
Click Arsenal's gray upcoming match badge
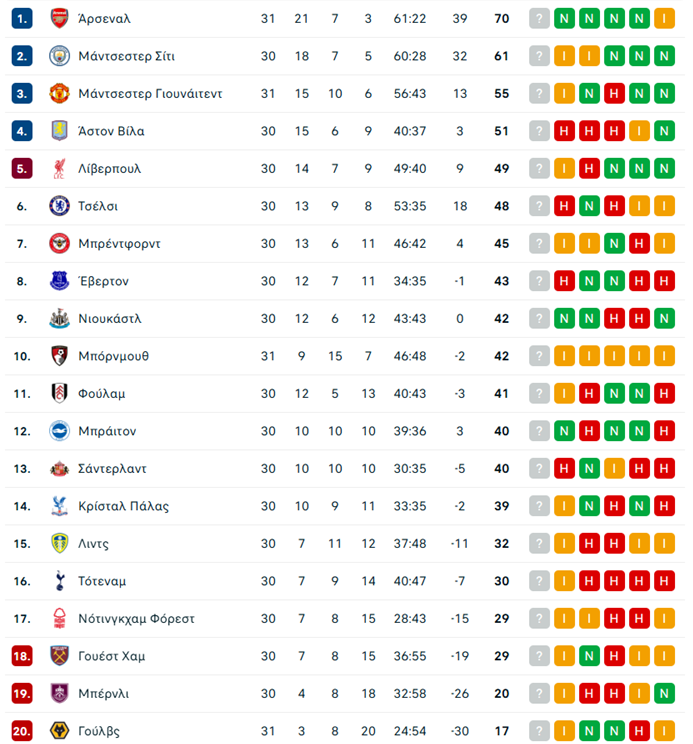[x=540, y=19]
